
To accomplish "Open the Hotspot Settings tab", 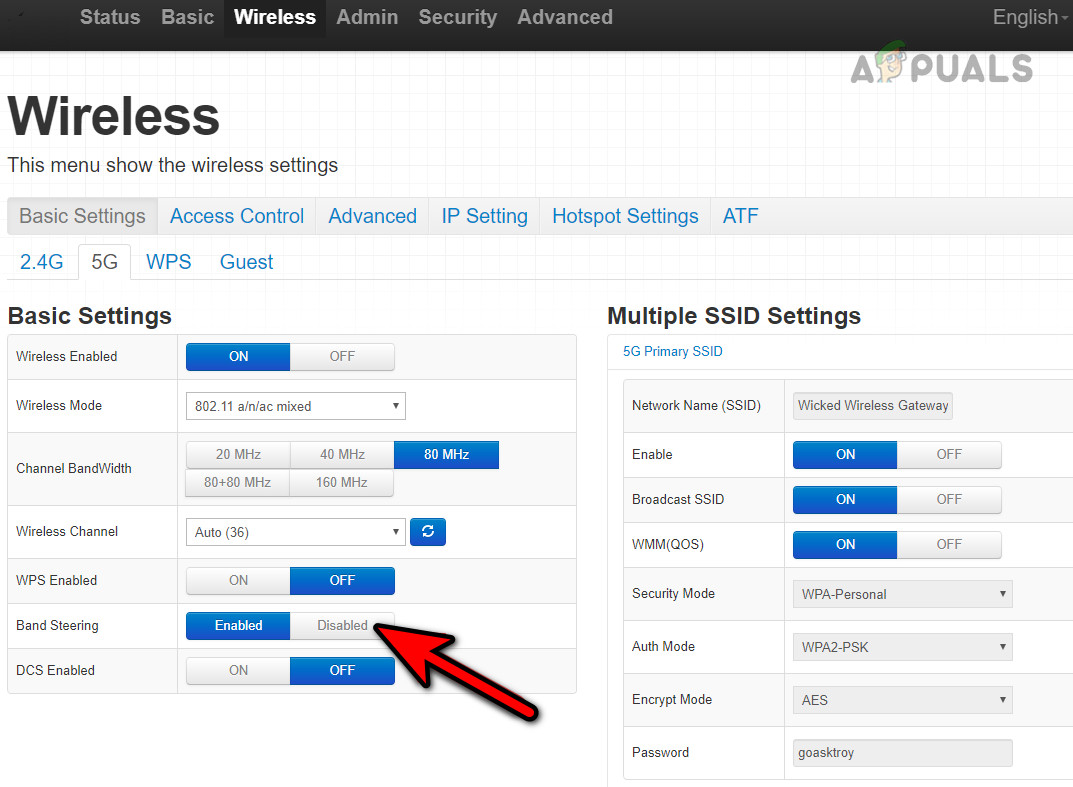I will 624,215.
